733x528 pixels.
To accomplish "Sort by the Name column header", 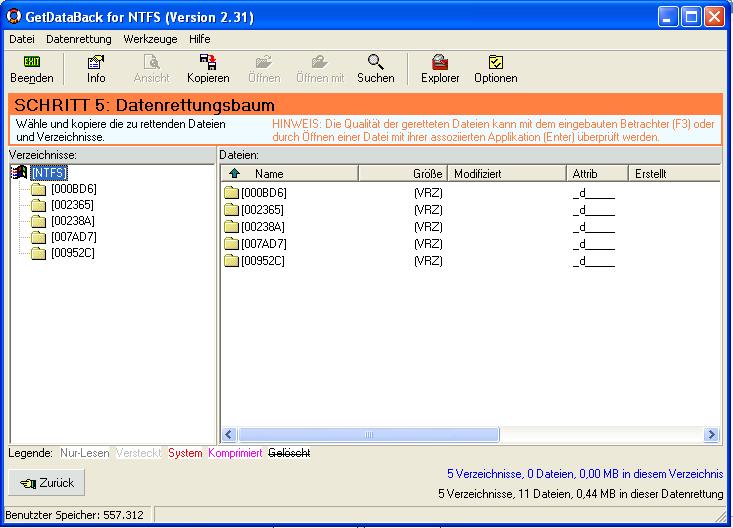I will (x=289, y=174).
